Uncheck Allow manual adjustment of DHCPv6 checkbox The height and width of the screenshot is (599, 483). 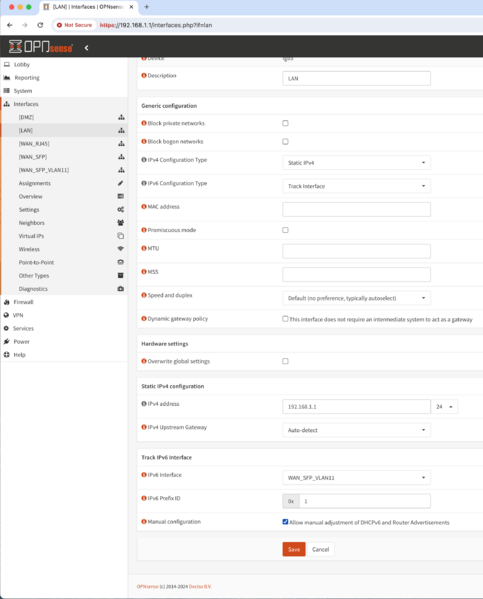click(285, 521)
